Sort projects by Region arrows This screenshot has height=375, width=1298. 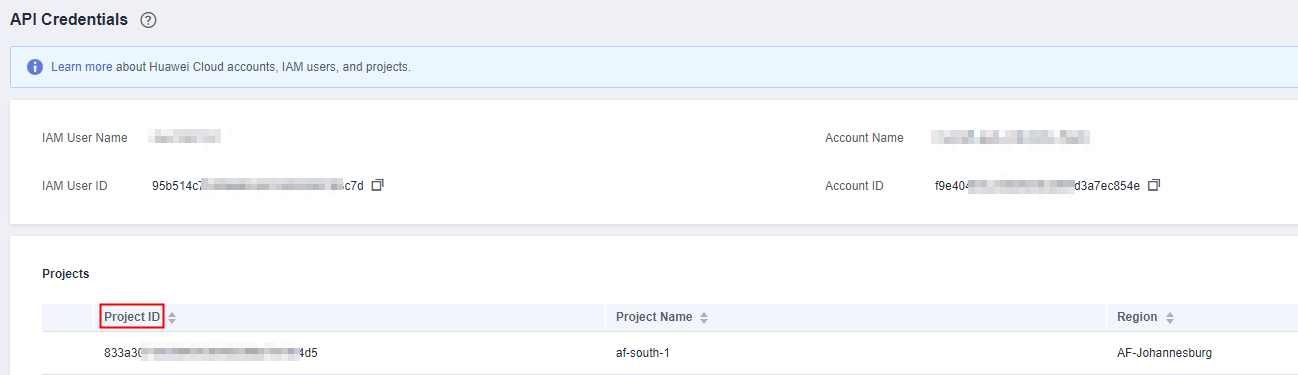click(1170, 317)
